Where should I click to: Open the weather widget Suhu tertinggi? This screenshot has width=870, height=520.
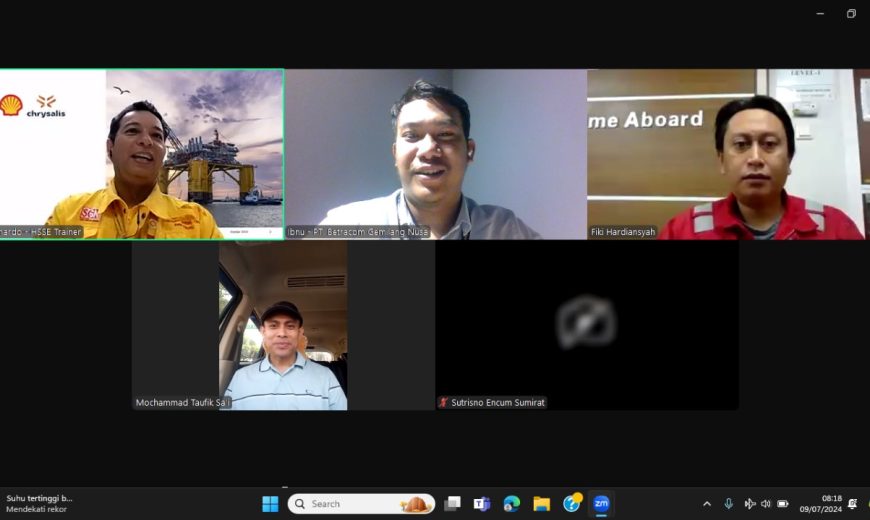coord(39,503)
